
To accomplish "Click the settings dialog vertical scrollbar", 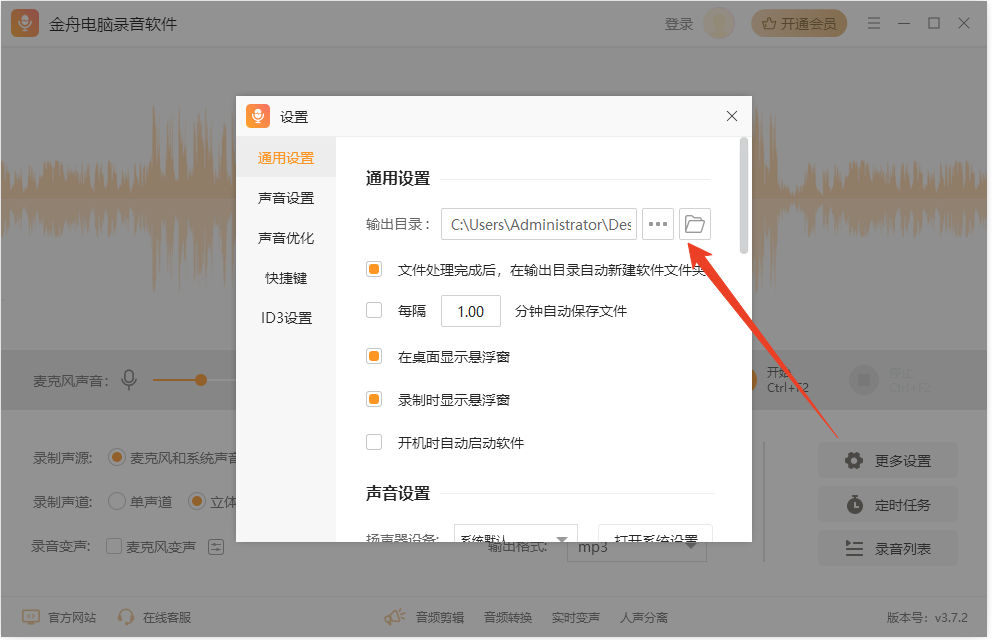I will pyautogui.click(x=744, y=196).
